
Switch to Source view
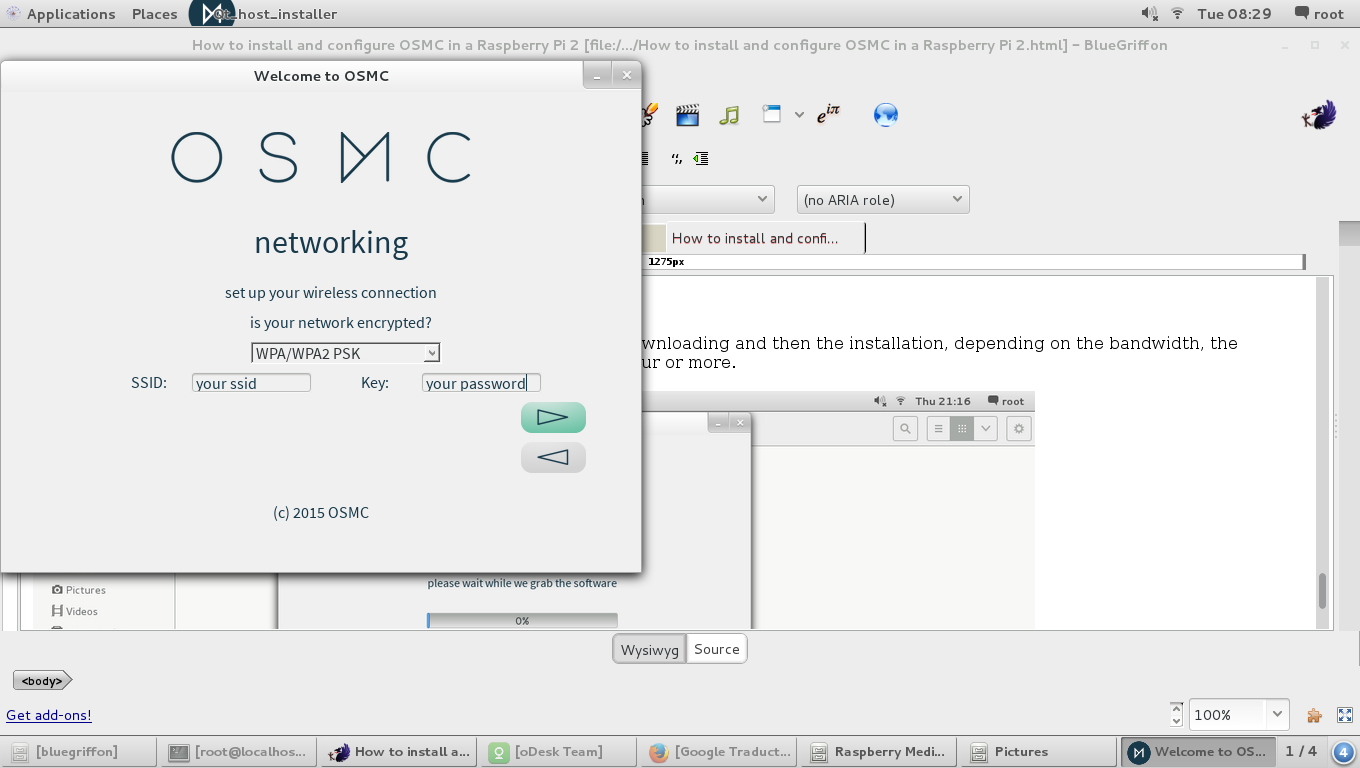717,649
